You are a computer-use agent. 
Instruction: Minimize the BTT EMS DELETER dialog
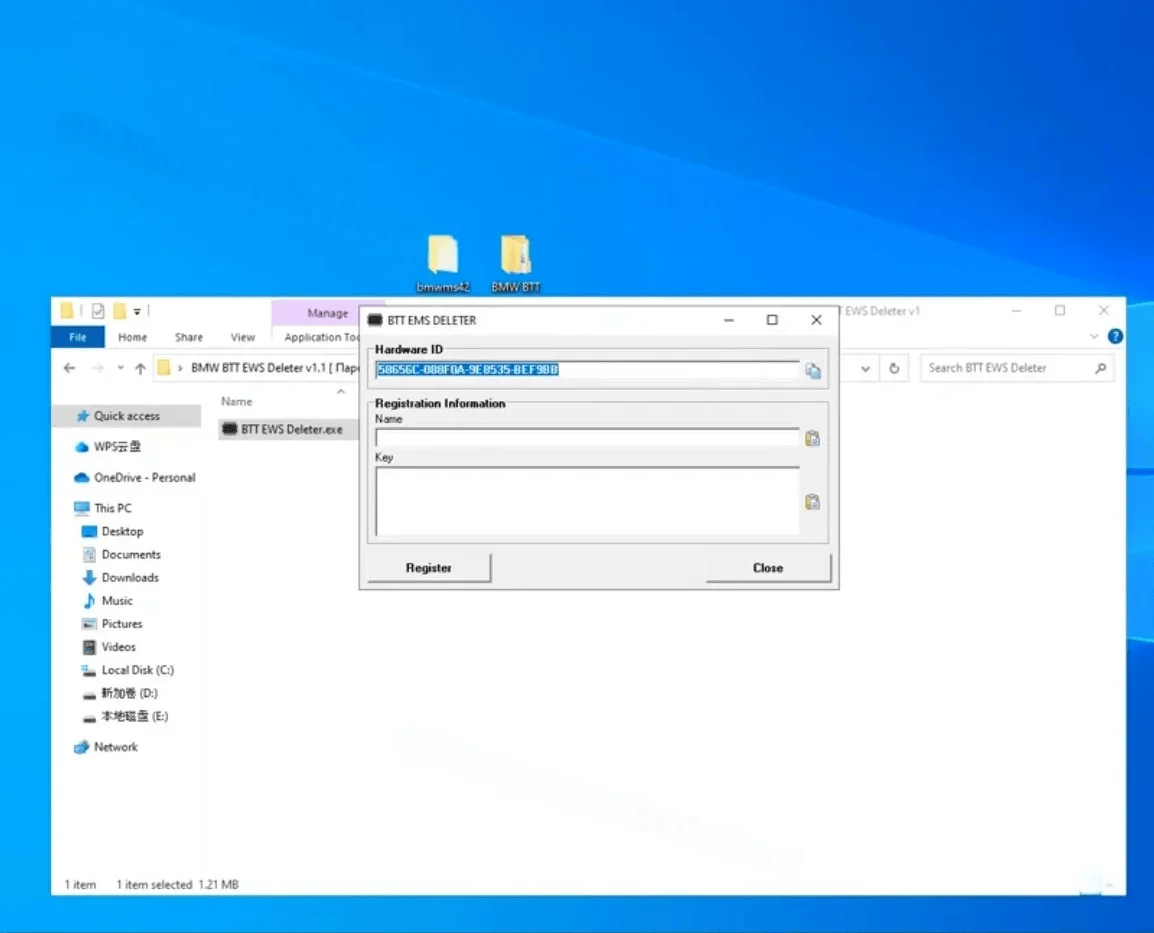[729, 320]
